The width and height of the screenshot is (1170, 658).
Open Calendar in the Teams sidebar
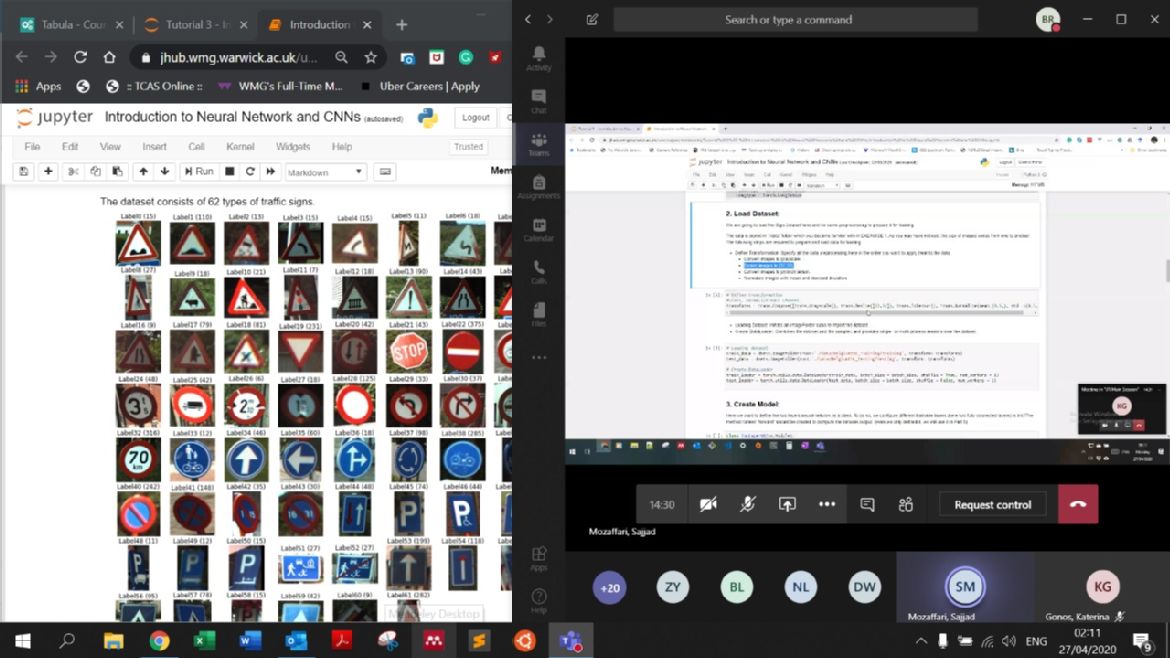point(539,228)
